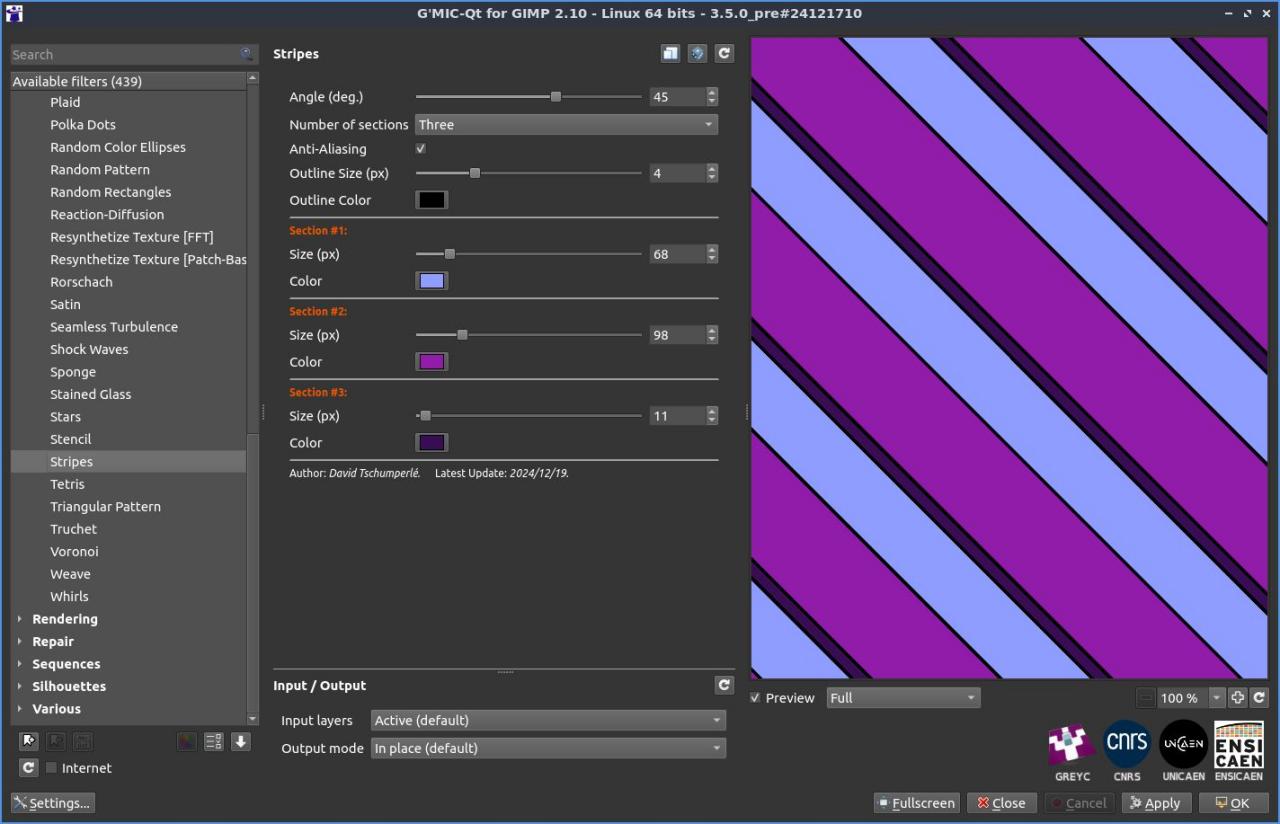
Task: Click the randomize parameters dice icon
Action: (697, 54)
